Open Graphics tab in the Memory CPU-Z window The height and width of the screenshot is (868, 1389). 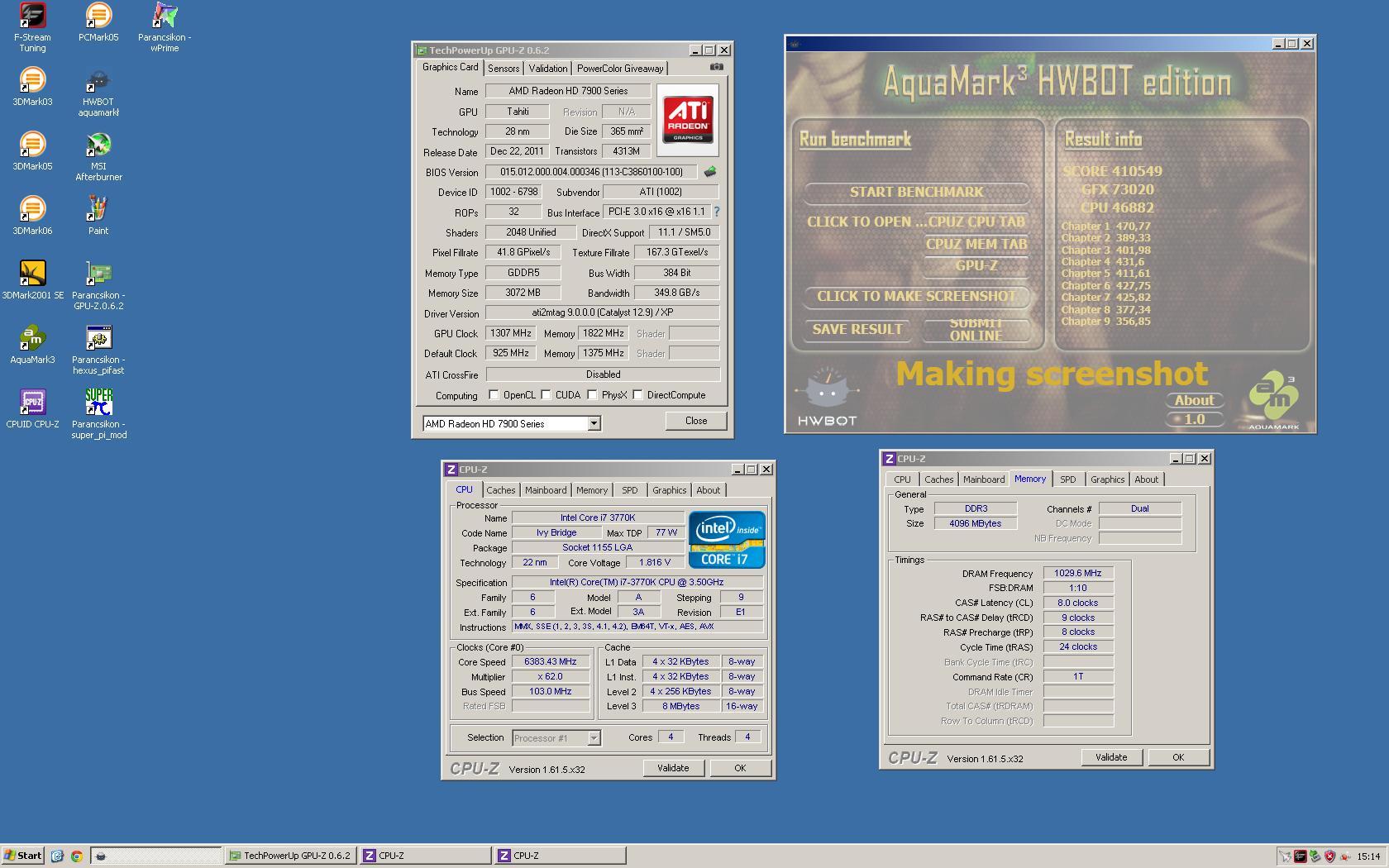(1107, 479)
